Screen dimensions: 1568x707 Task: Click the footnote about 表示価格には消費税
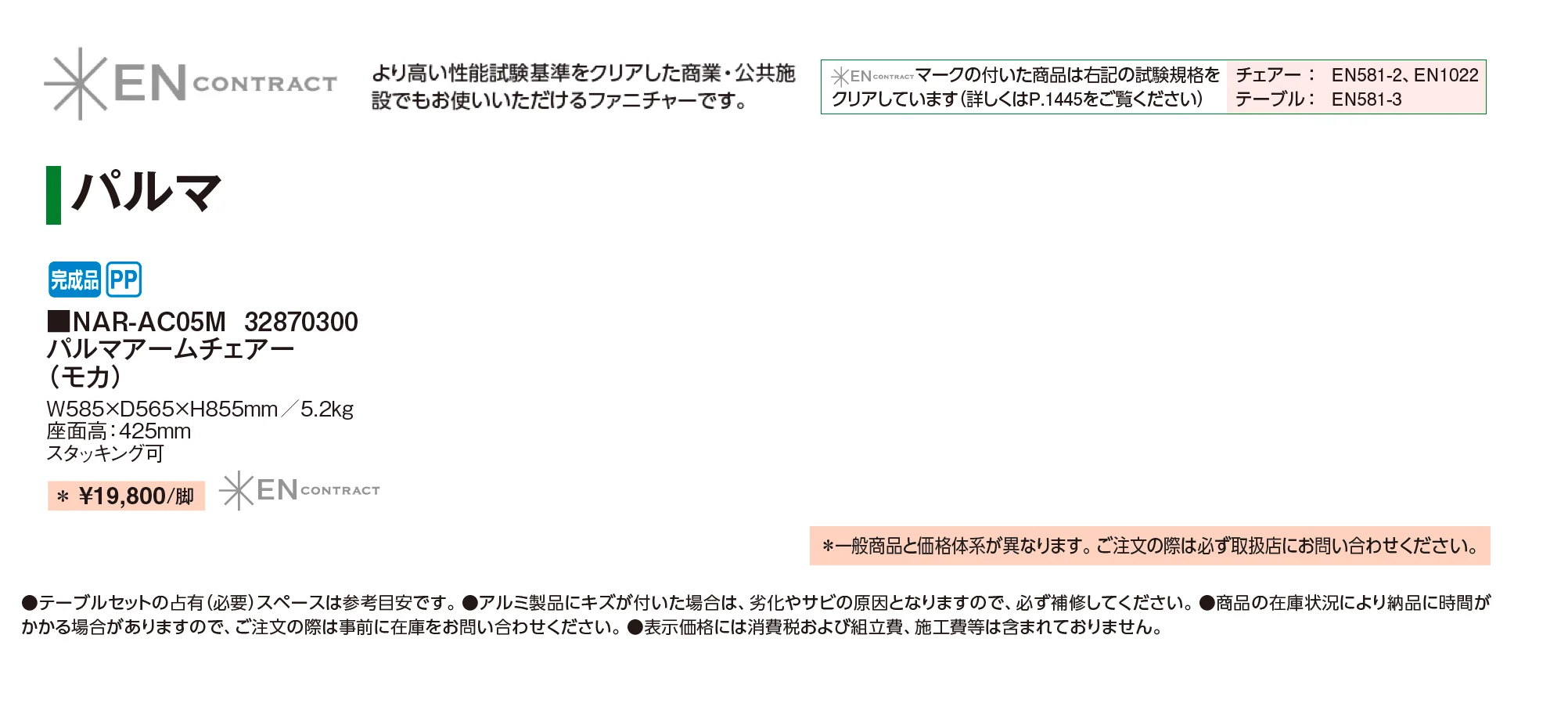click(895, 627)
